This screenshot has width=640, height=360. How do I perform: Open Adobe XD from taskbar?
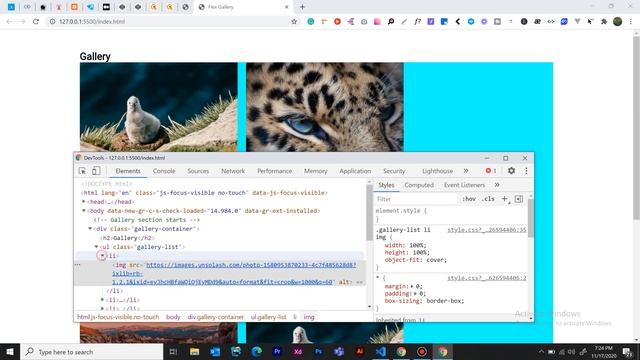coord(298,351)
